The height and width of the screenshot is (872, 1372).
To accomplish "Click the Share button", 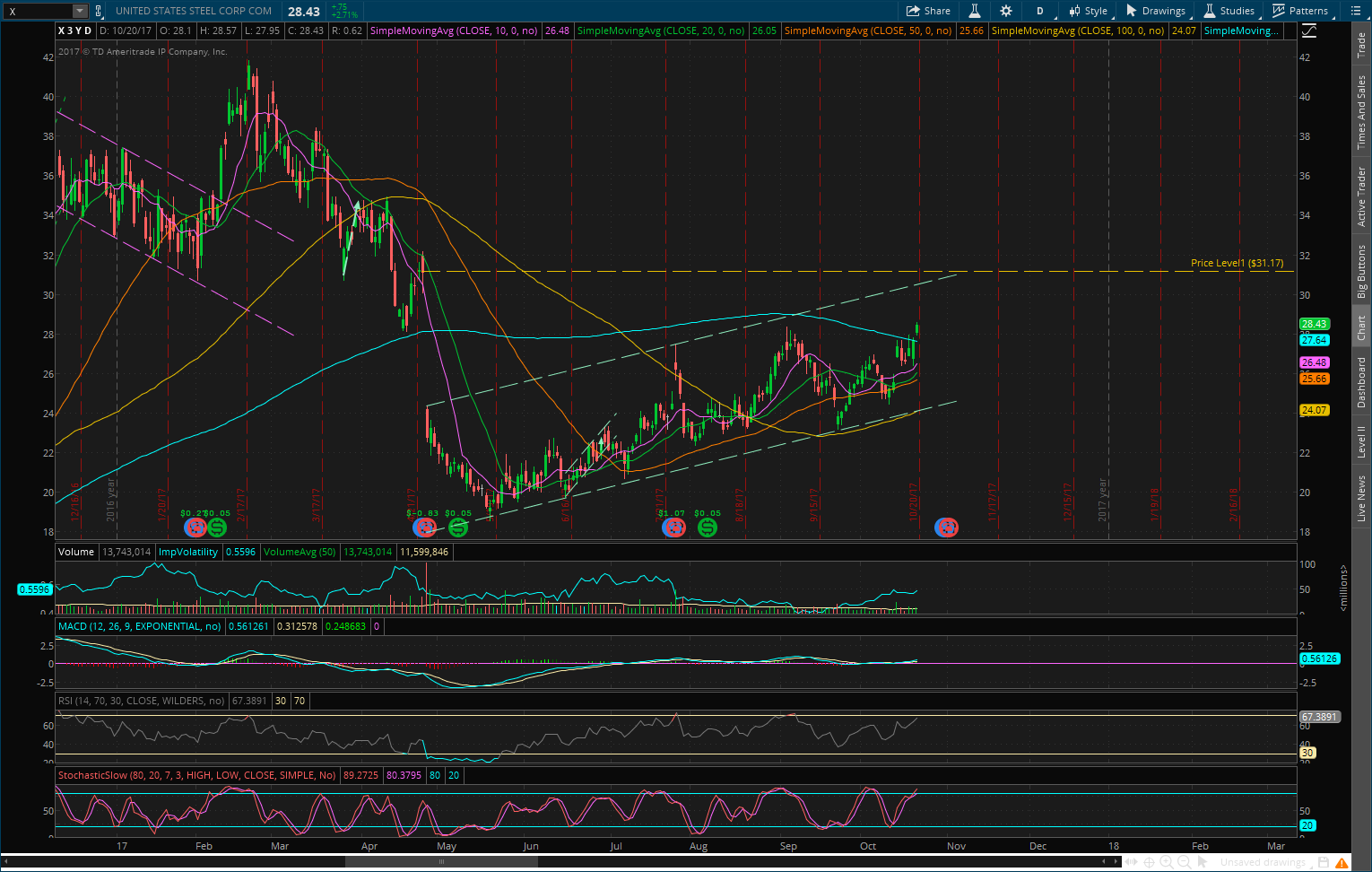I will click(928, 11).
